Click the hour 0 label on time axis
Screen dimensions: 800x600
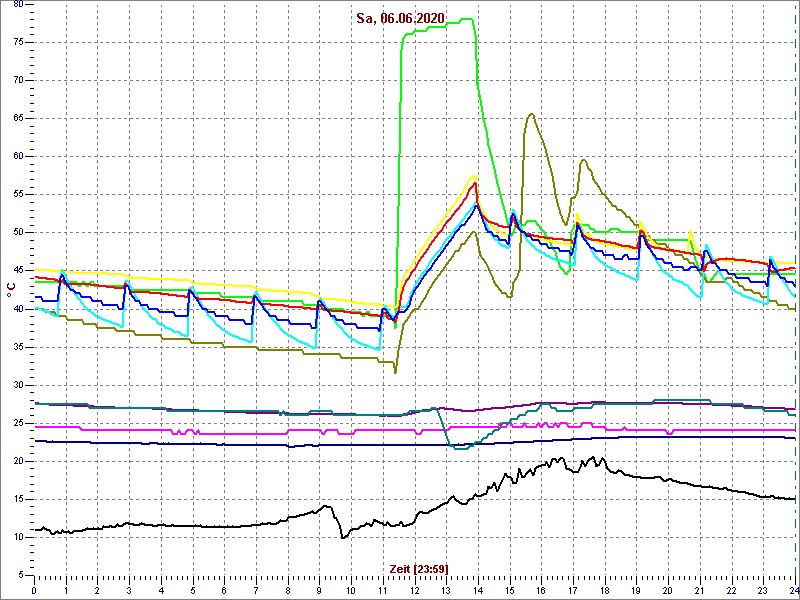(x=34, y=591)
